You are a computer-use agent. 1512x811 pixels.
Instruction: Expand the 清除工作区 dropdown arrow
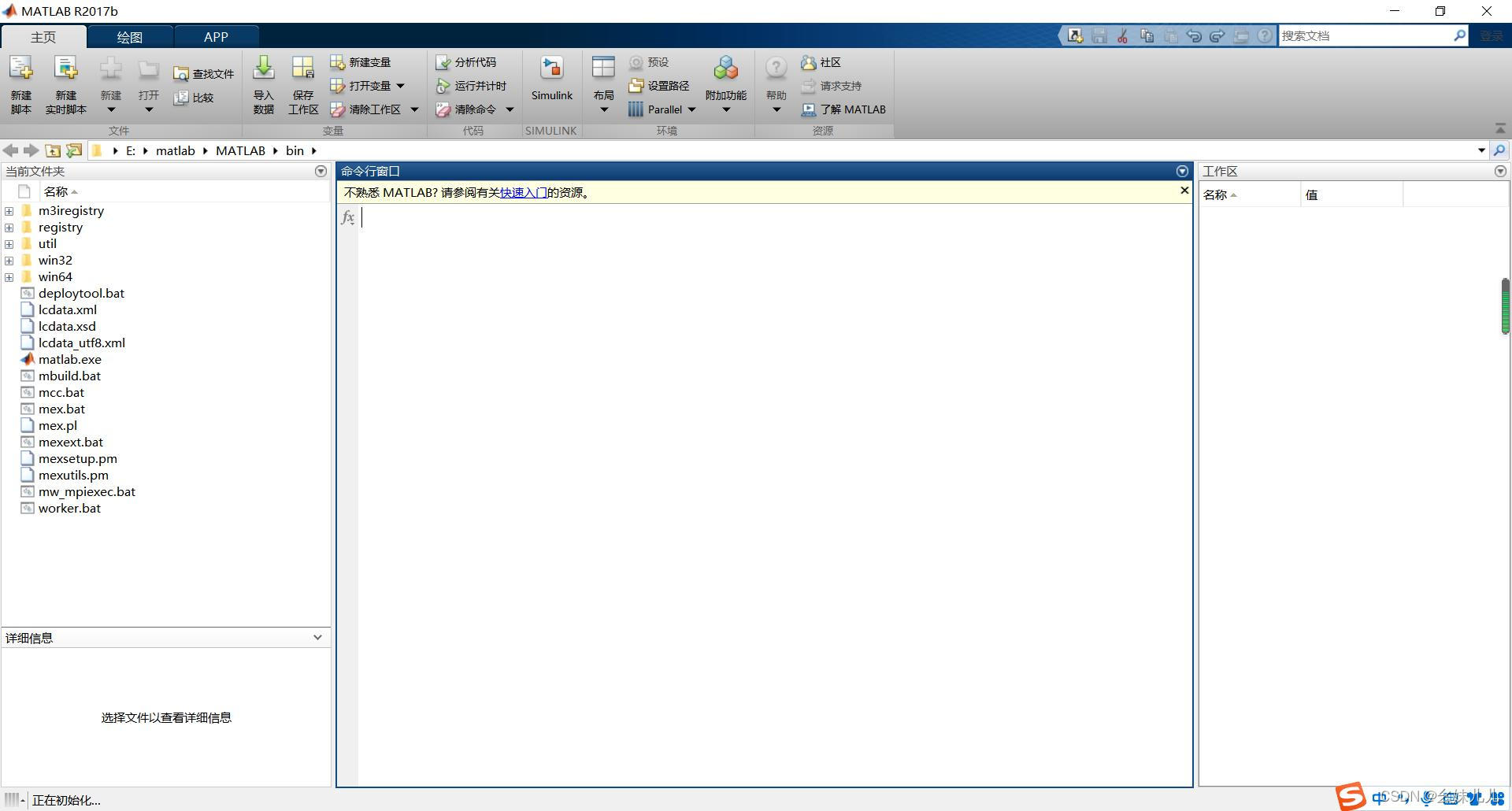(414, 109)
